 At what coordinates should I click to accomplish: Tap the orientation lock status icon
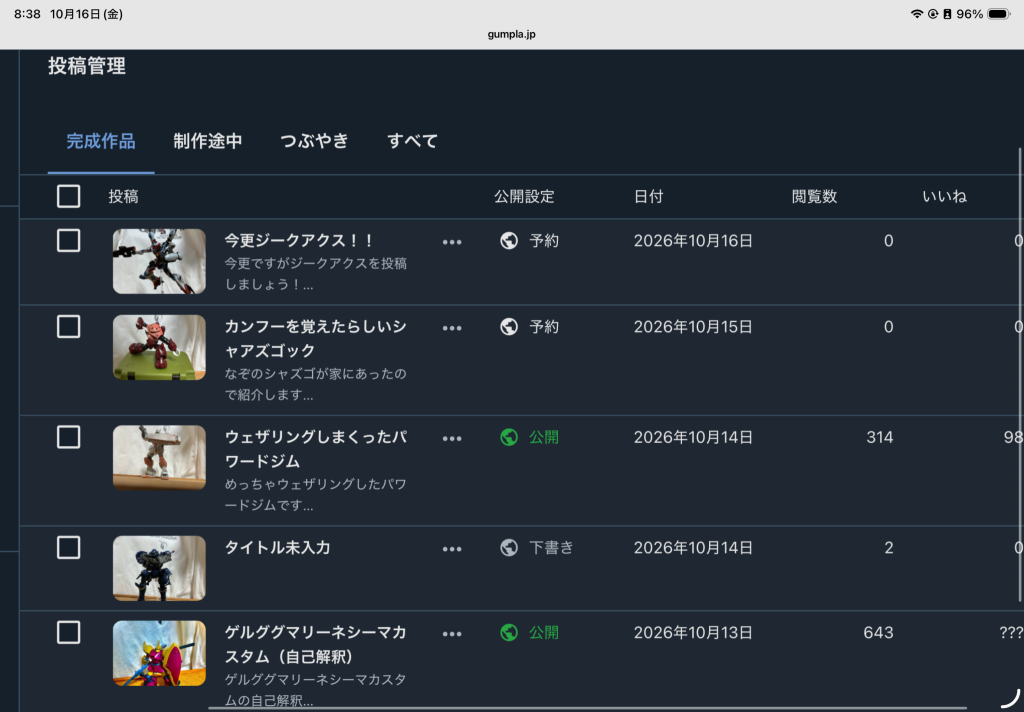[x=933, y=14]
